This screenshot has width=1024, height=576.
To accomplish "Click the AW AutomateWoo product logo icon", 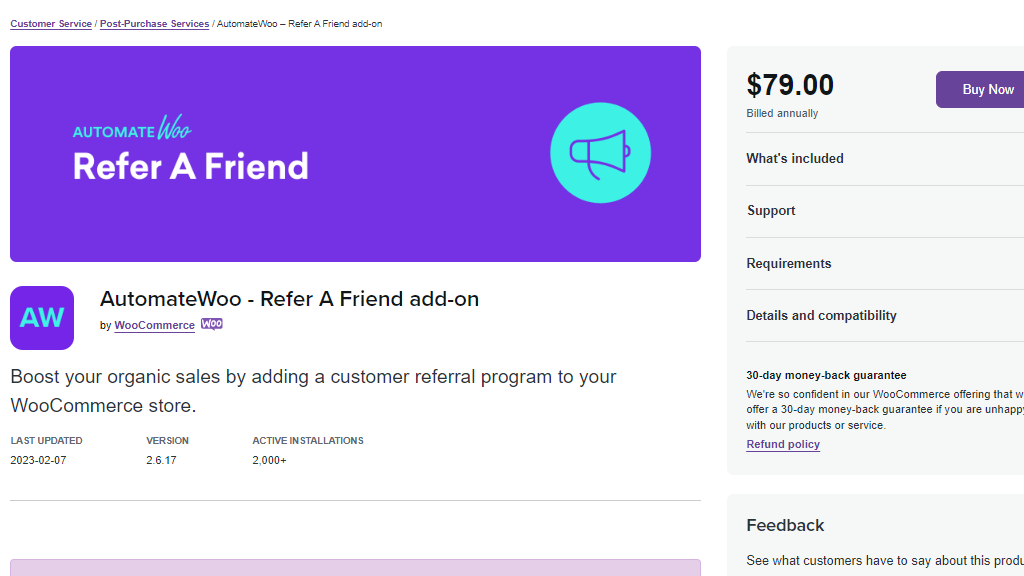I will [41, 317].
